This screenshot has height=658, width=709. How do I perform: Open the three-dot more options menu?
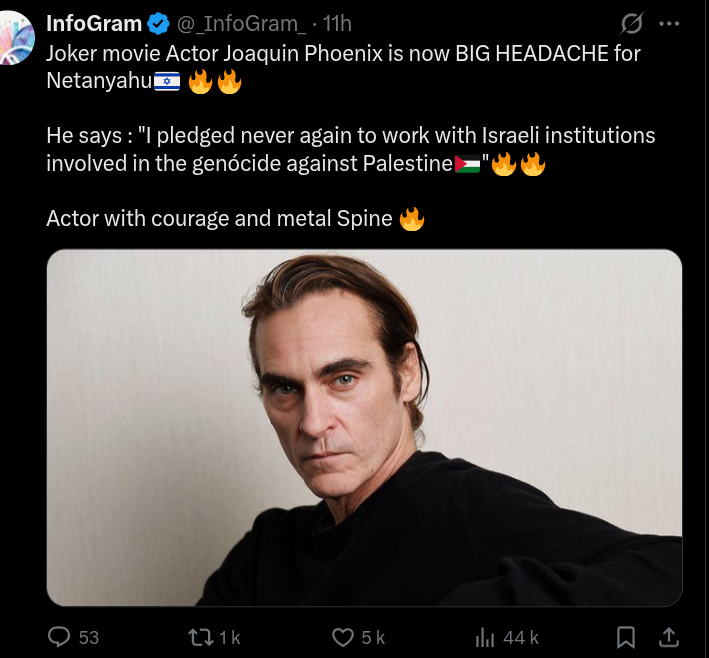pos(669,24)
